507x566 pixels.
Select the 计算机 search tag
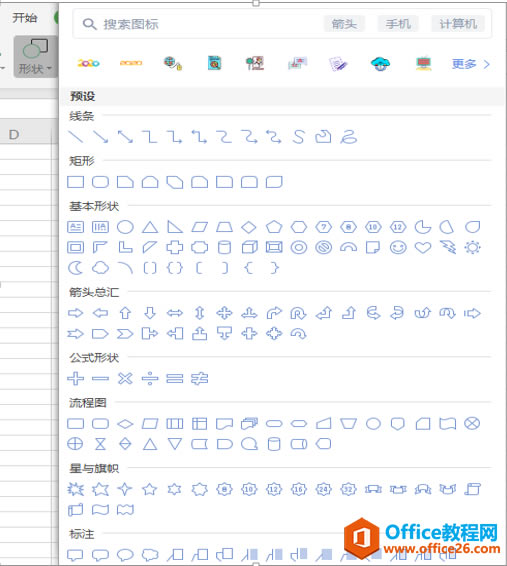click(458, 24)
